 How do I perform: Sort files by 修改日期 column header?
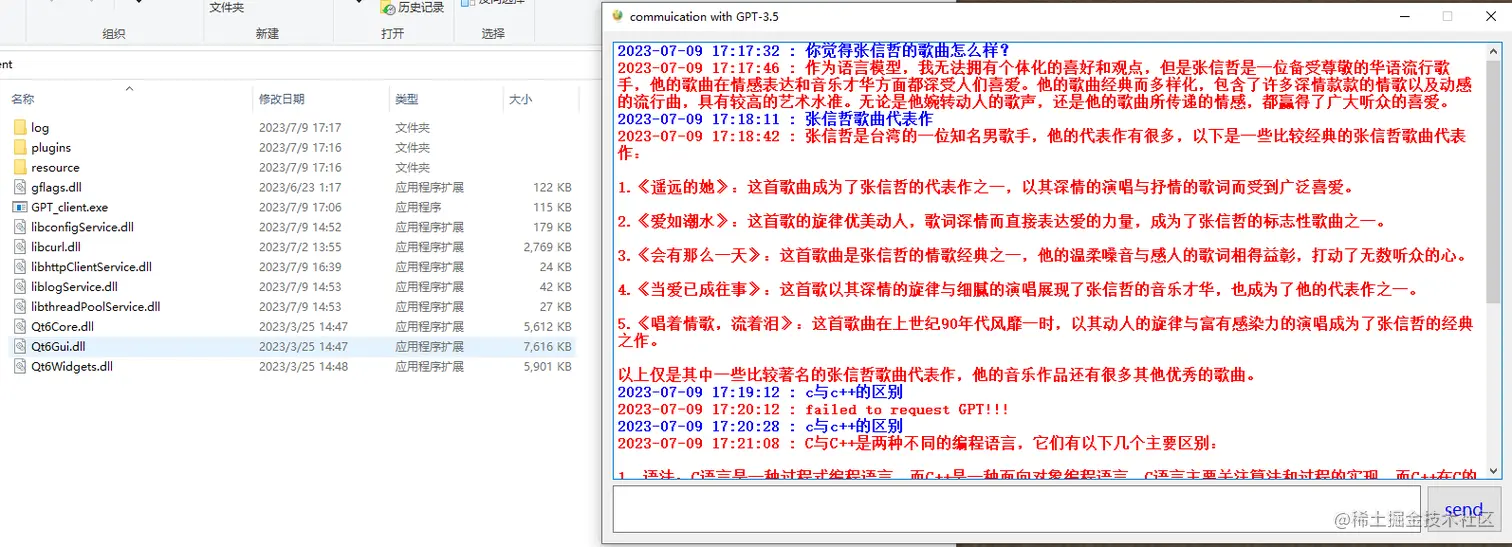pyautogui.click(x=282, y=99)
